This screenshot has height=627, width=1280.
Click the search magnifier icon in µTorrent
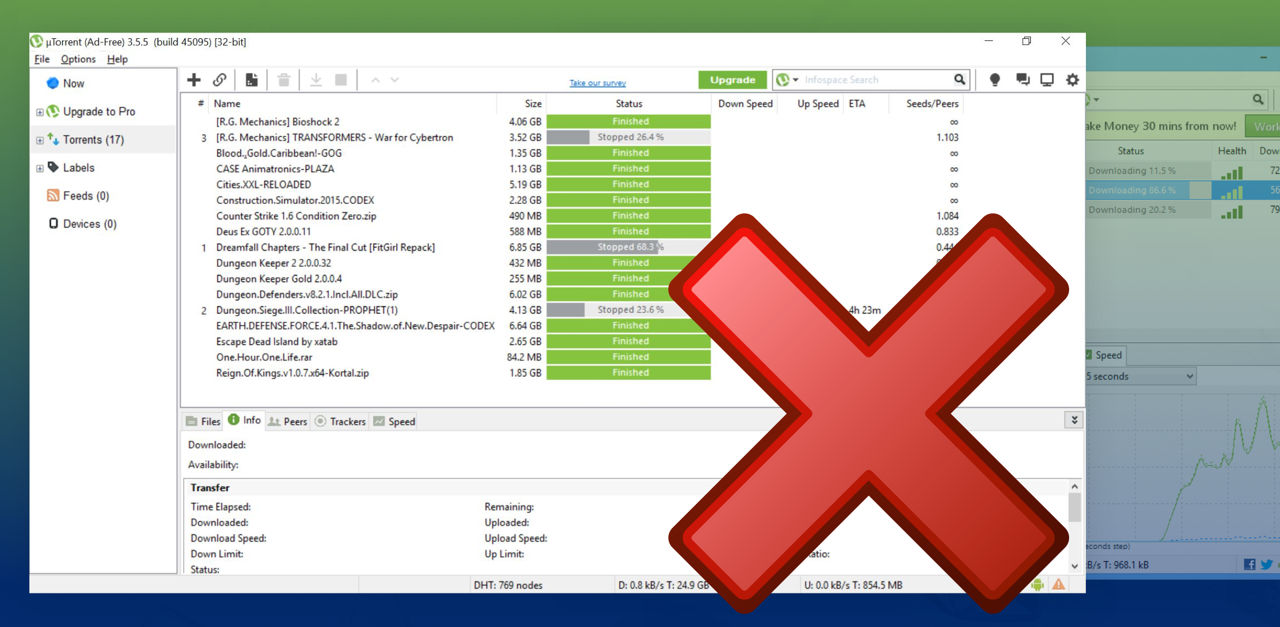[960, 80]
